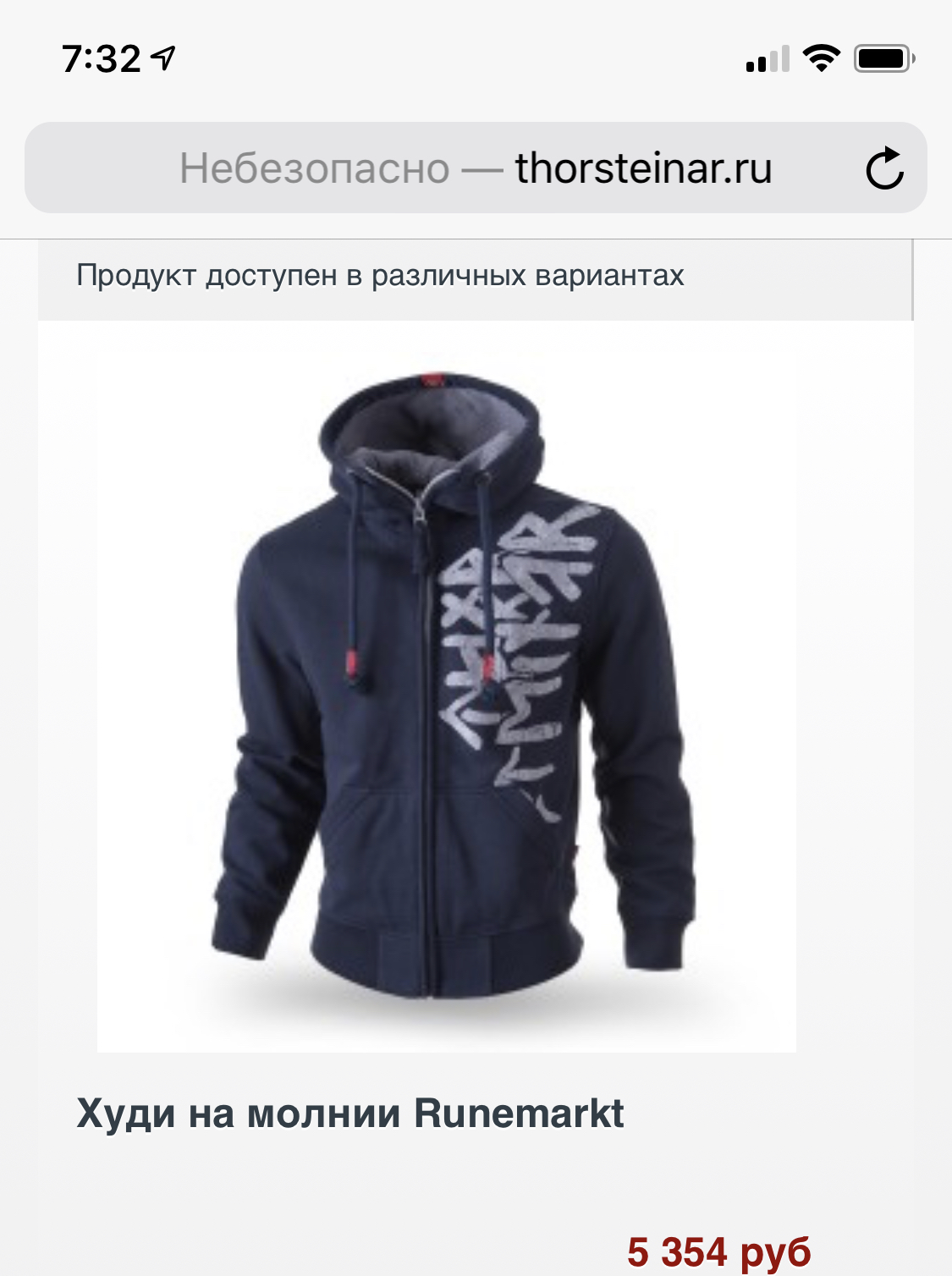The width and height of the screenshot is (952, 1276).
Task: Tap the 7:32 clock in the status bar
Action: coord(102,59)
